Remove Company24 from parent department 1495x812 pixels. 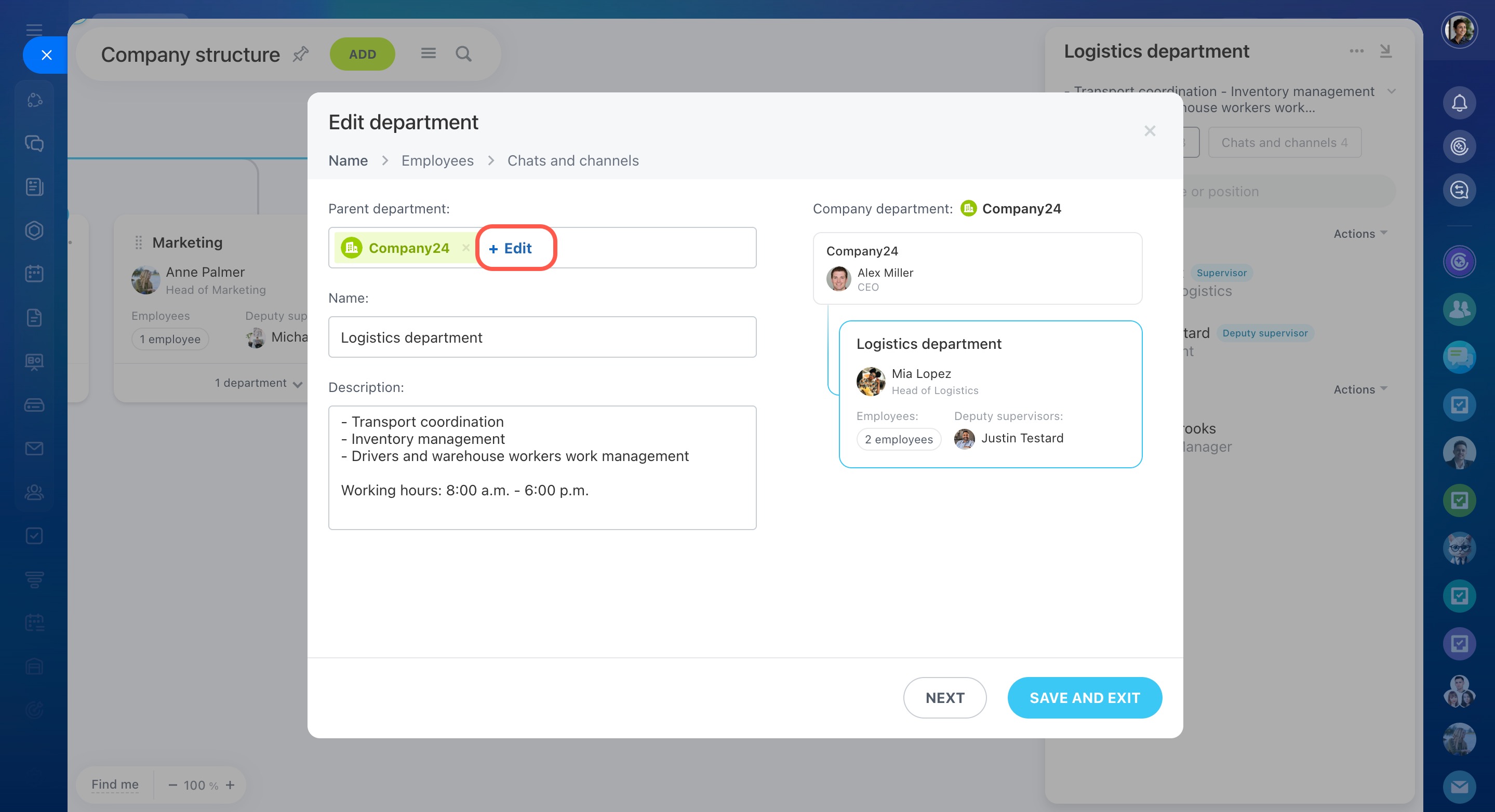465,248
